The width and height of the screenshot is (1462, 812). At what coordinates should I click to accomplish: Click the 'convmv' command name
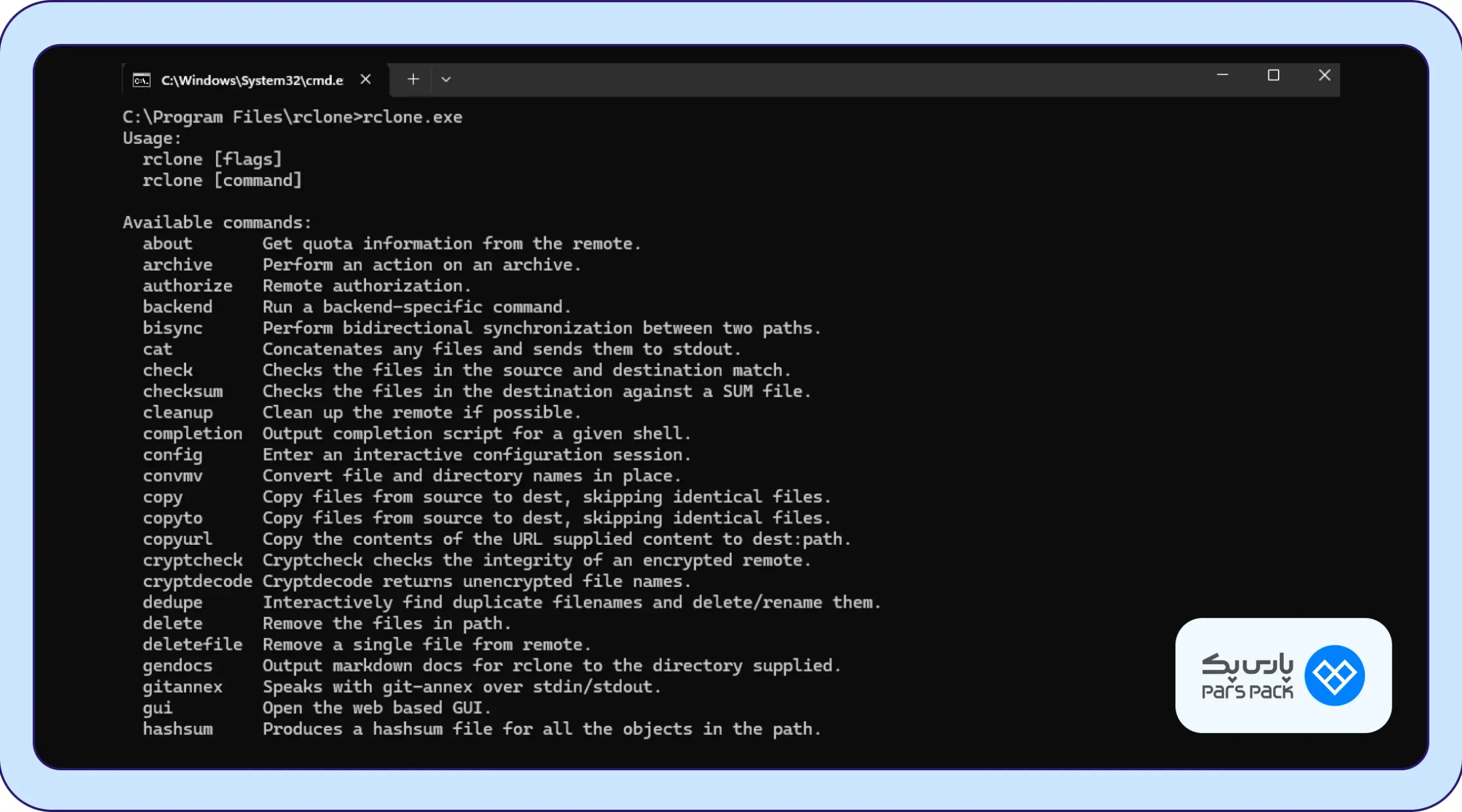[172, 476]
